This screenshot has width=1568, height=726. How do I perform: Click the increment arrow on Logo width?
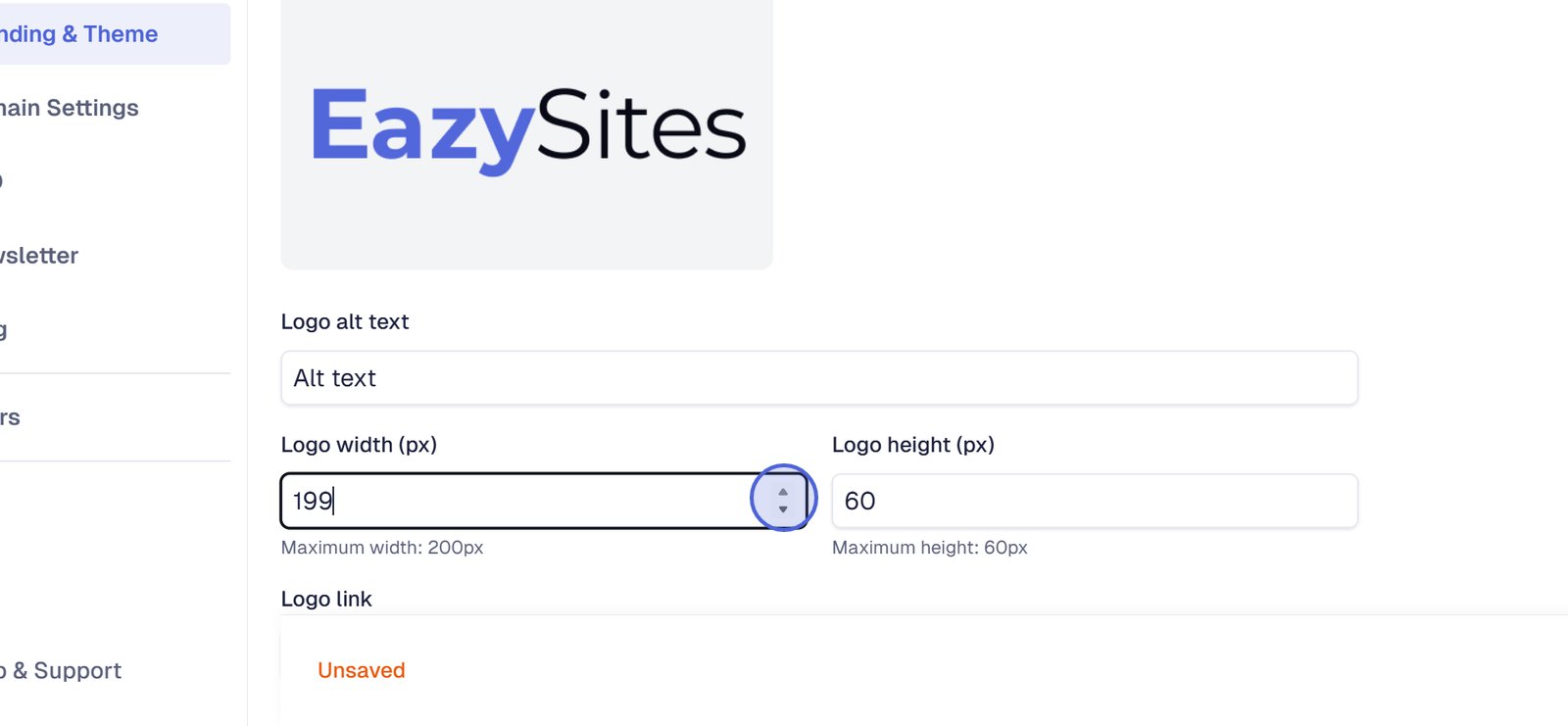point(783,493)
